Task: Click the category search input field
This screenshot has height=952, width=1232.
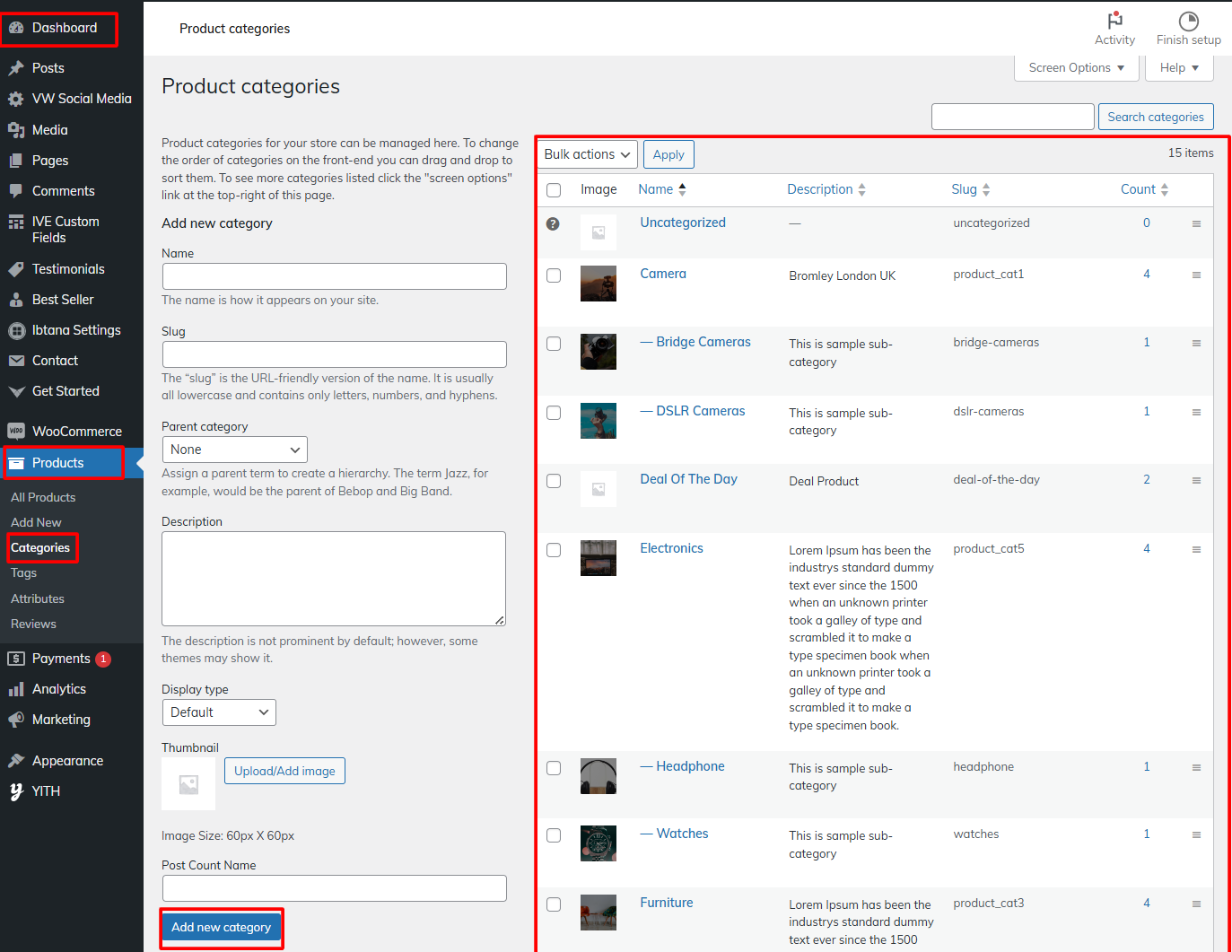Action: (x=1012, y=117)
